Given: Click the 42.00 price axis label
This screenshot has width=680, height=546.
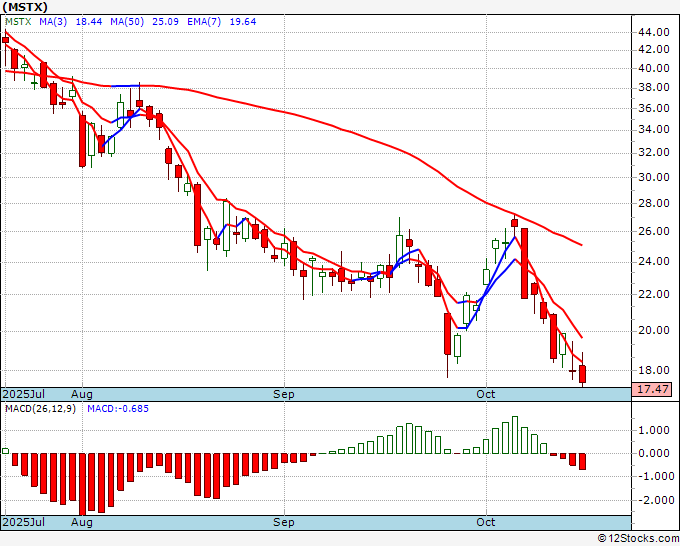Looking at the screenshot, I should [654, 49].
